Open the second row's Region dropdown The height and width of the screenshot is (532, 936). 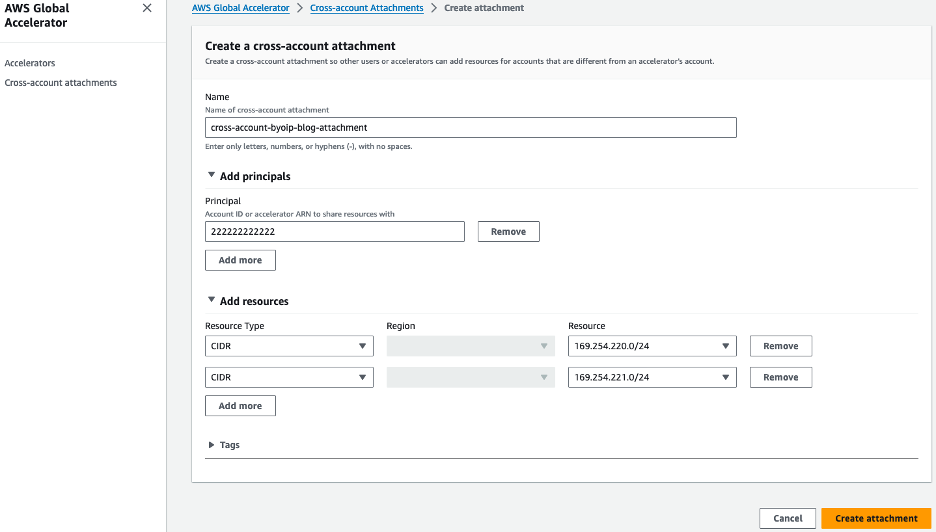470,377
